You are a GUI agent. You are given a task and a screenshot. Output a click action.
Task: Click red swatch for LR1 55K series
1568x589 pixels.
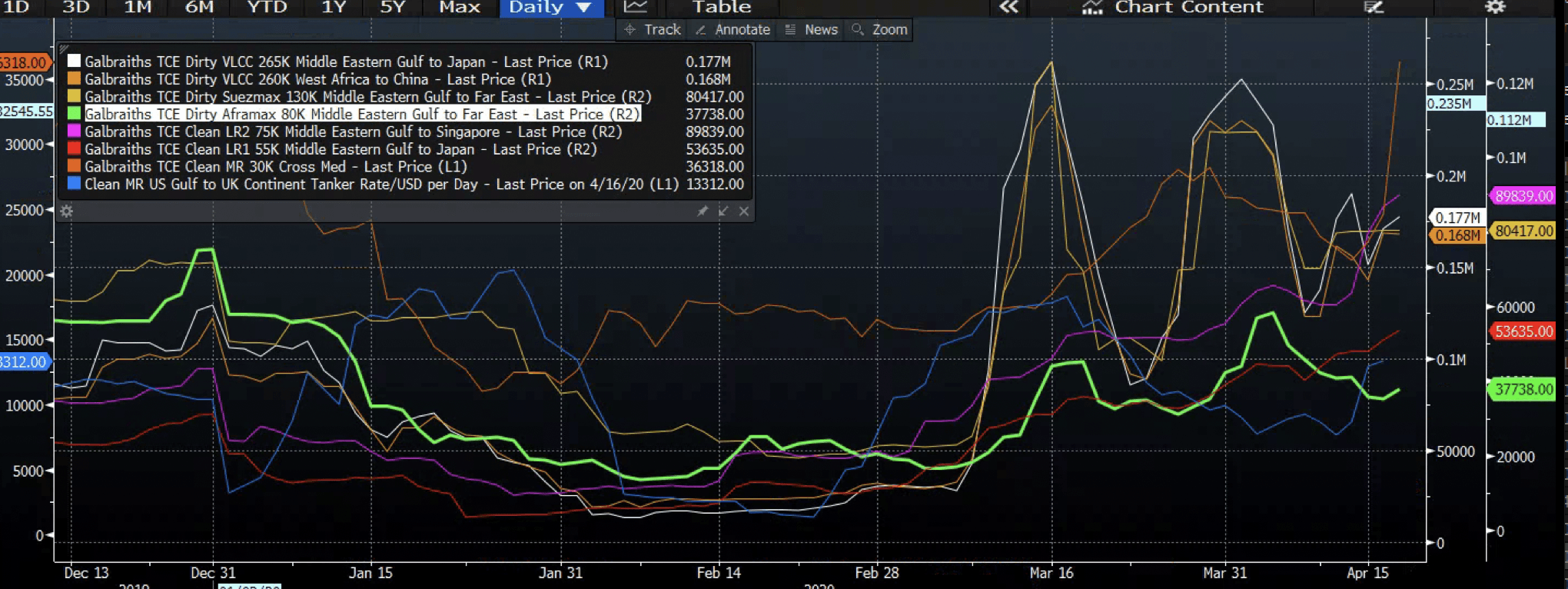pos(74,148)
